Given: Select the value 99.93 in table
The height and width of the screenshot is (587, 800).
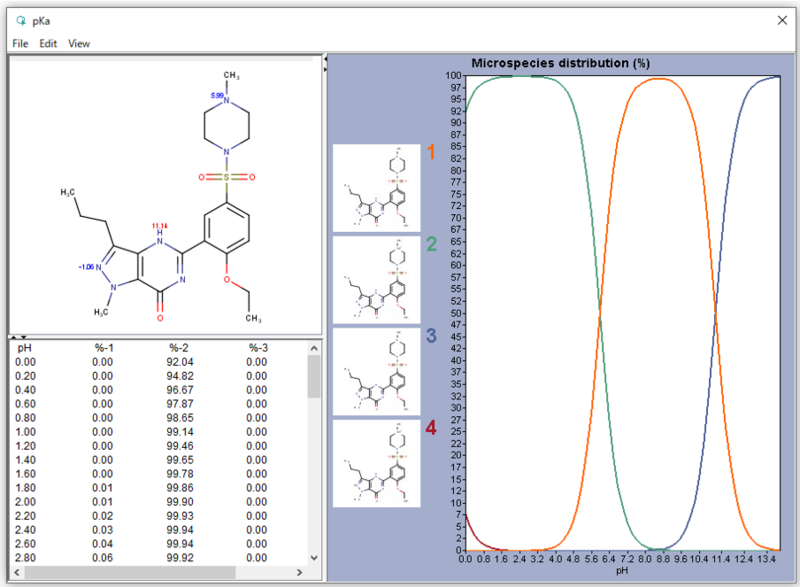Looking at the screenshot, I should [x=180, y=516].
